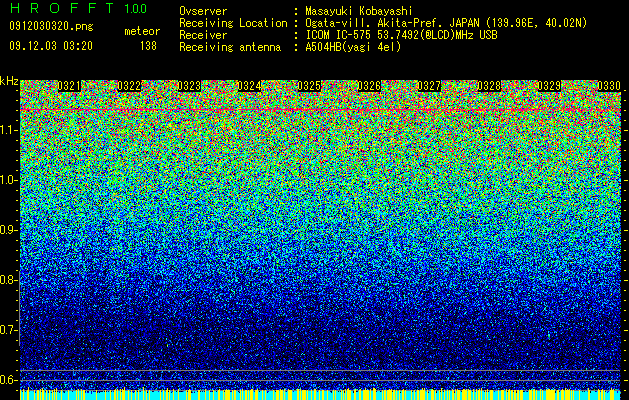Select the 0323 time marker

[x=189, y=86]
